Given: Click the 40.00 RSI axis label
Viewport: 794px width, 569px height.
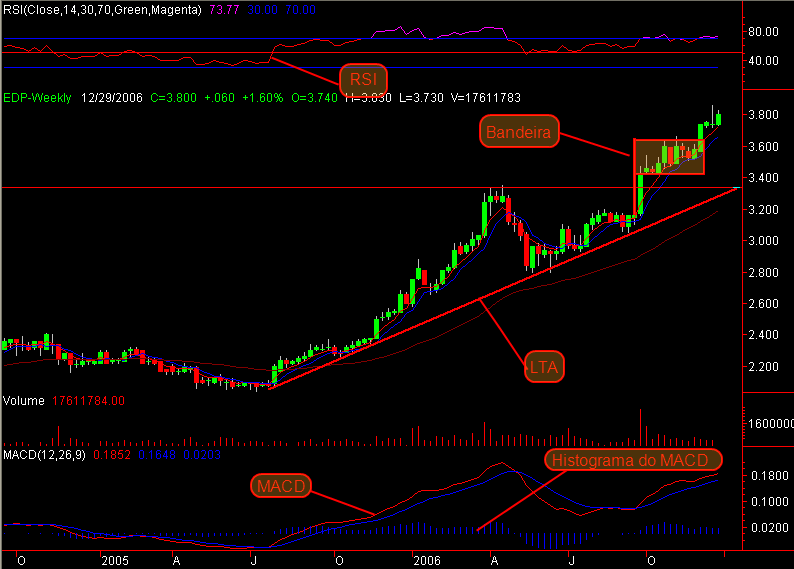Looking at the screenshot, I should click(x=764, y=61).
